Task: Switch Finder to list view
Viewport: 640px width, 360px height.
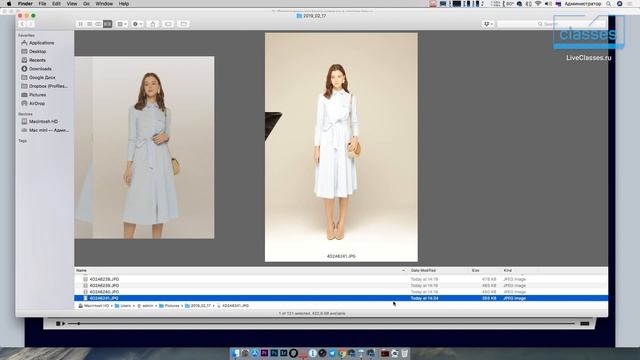Action: tap(89, 24)
